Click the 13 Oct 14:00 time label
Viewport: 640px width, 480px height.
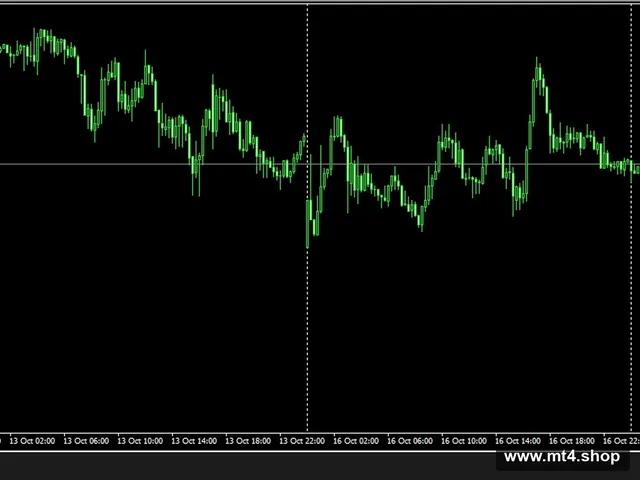coord(194,441)
